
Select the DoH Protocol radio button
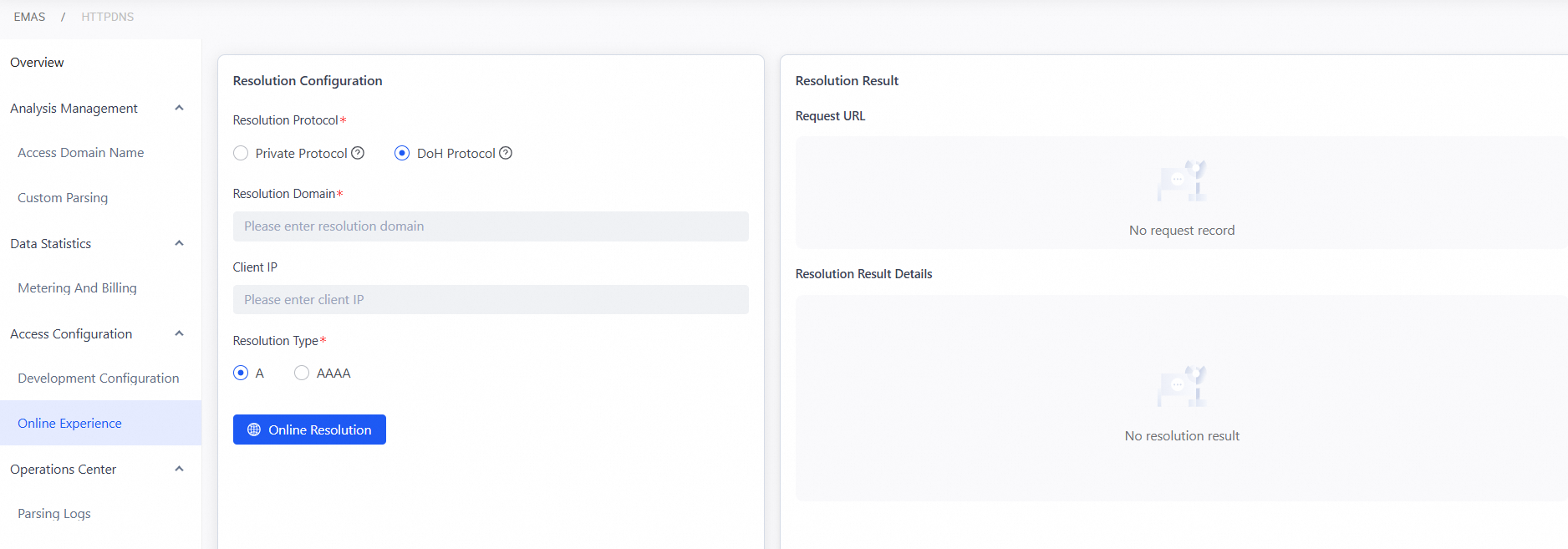pyautogui.click(x=402, y=153)
